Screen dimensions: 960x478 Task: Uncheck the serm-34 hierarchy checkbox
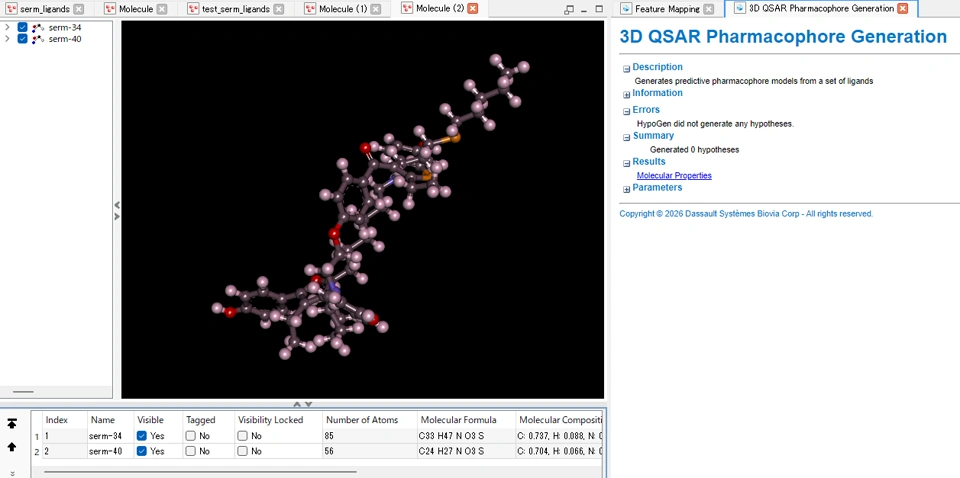click(23, 28)
